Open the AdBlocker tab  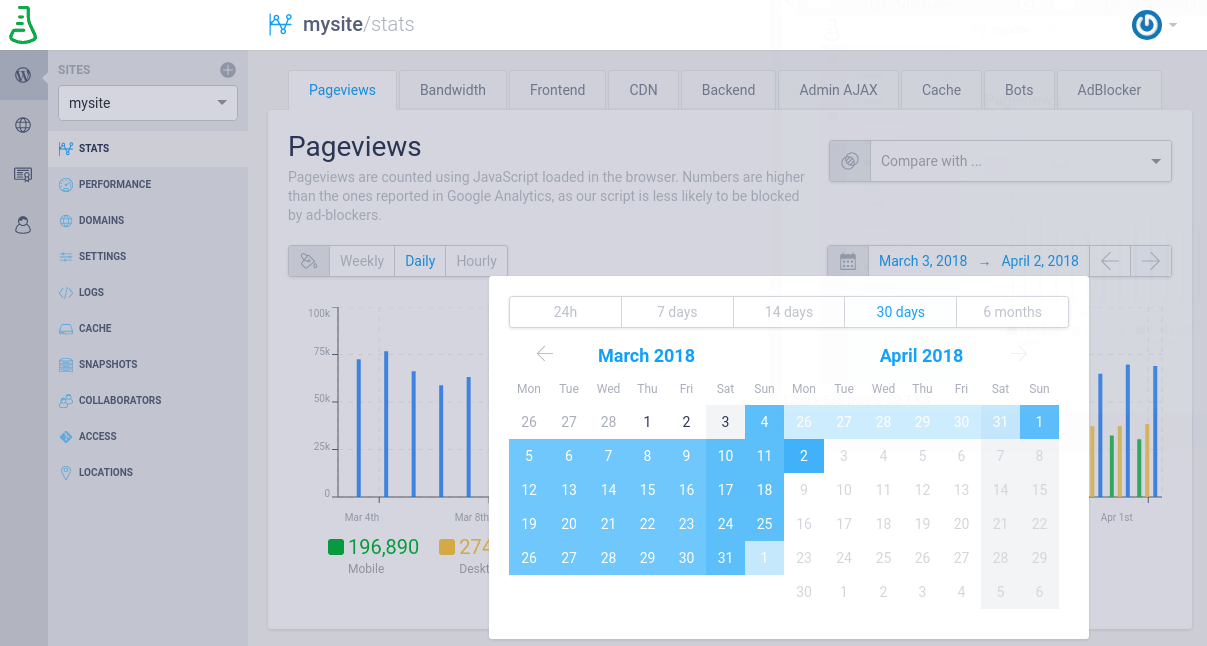pos(1109,89)
